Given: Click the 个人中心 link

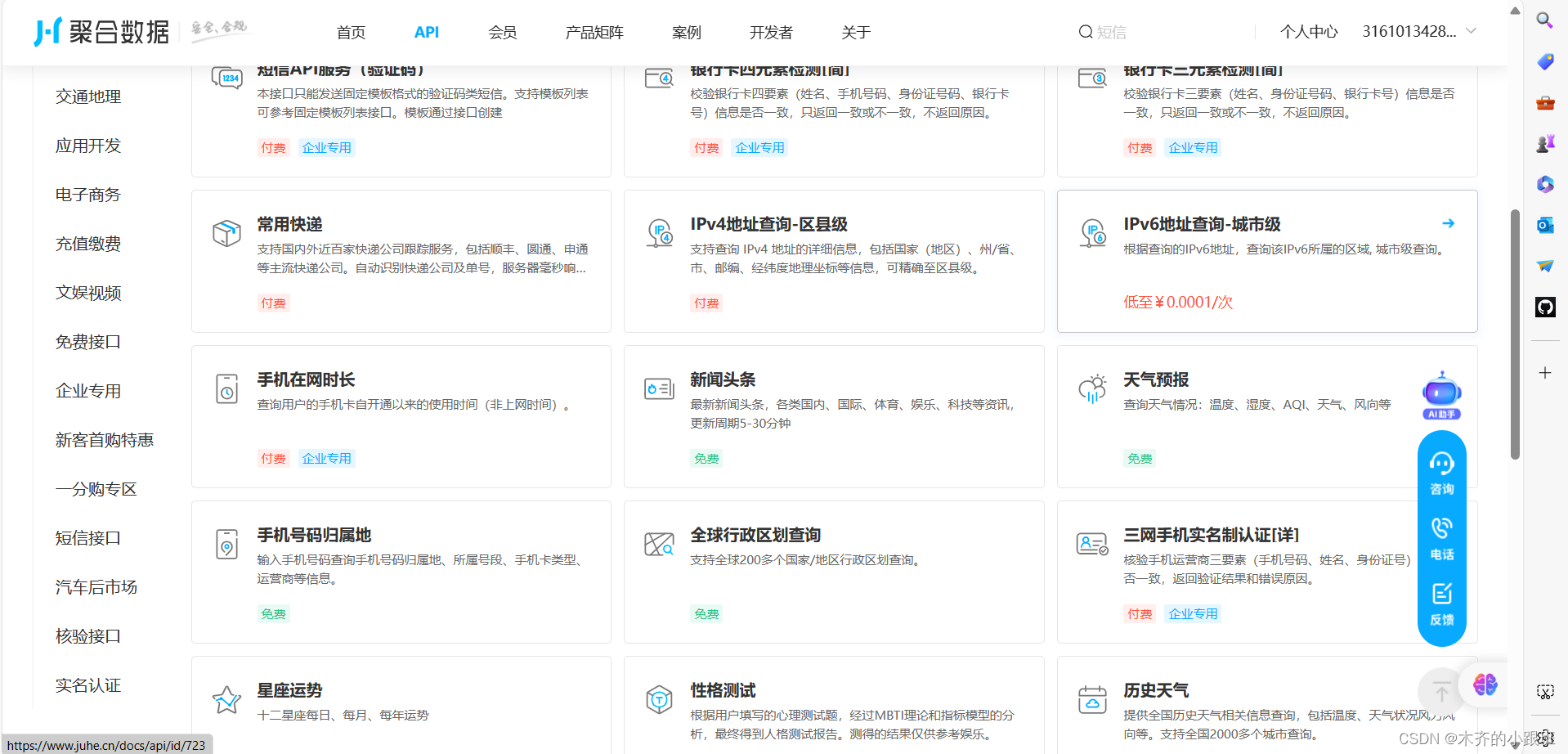Looking at the screenshot, I should (x=1308, y=30).
